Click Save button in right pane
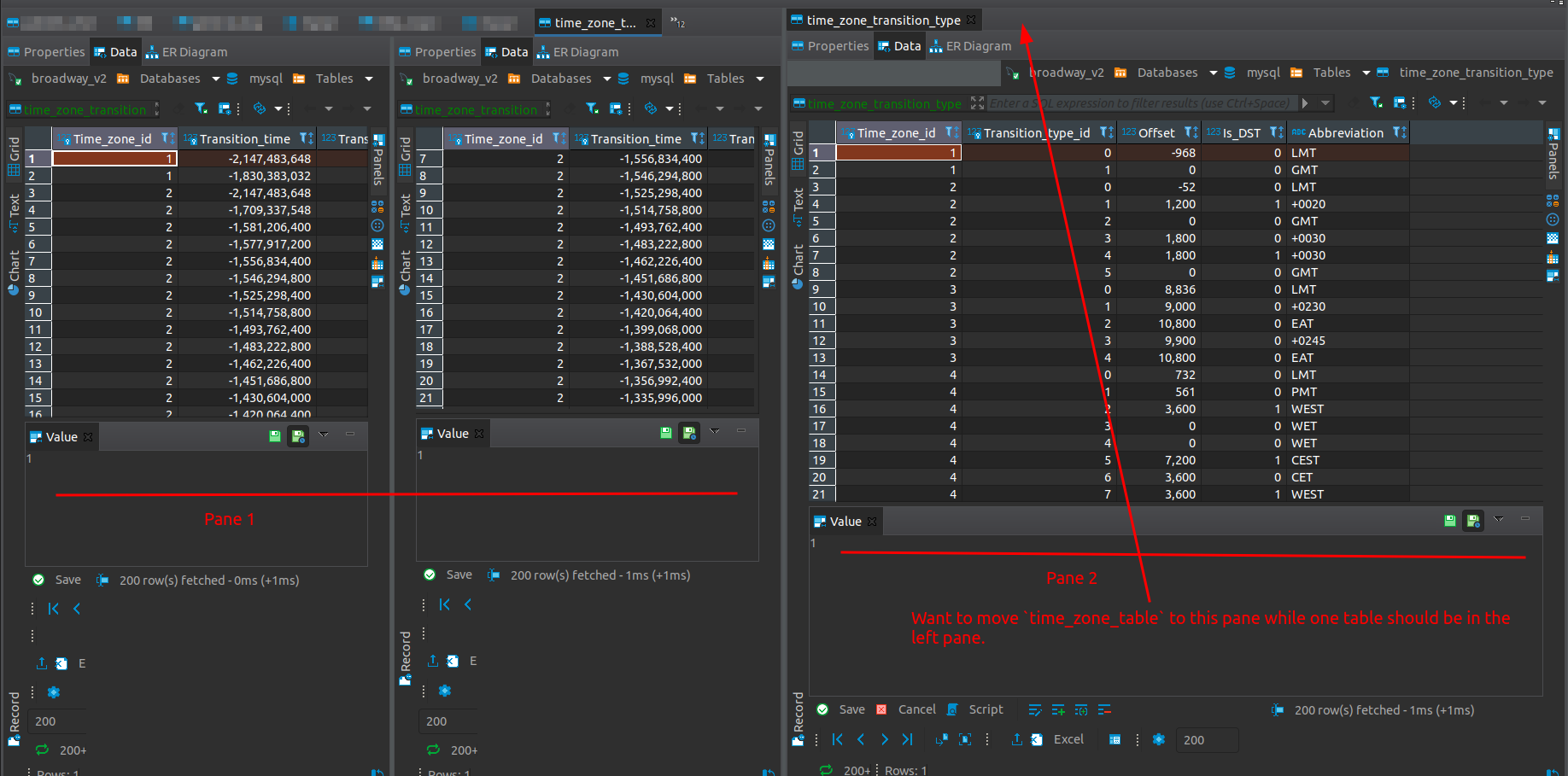 [841, 709]
